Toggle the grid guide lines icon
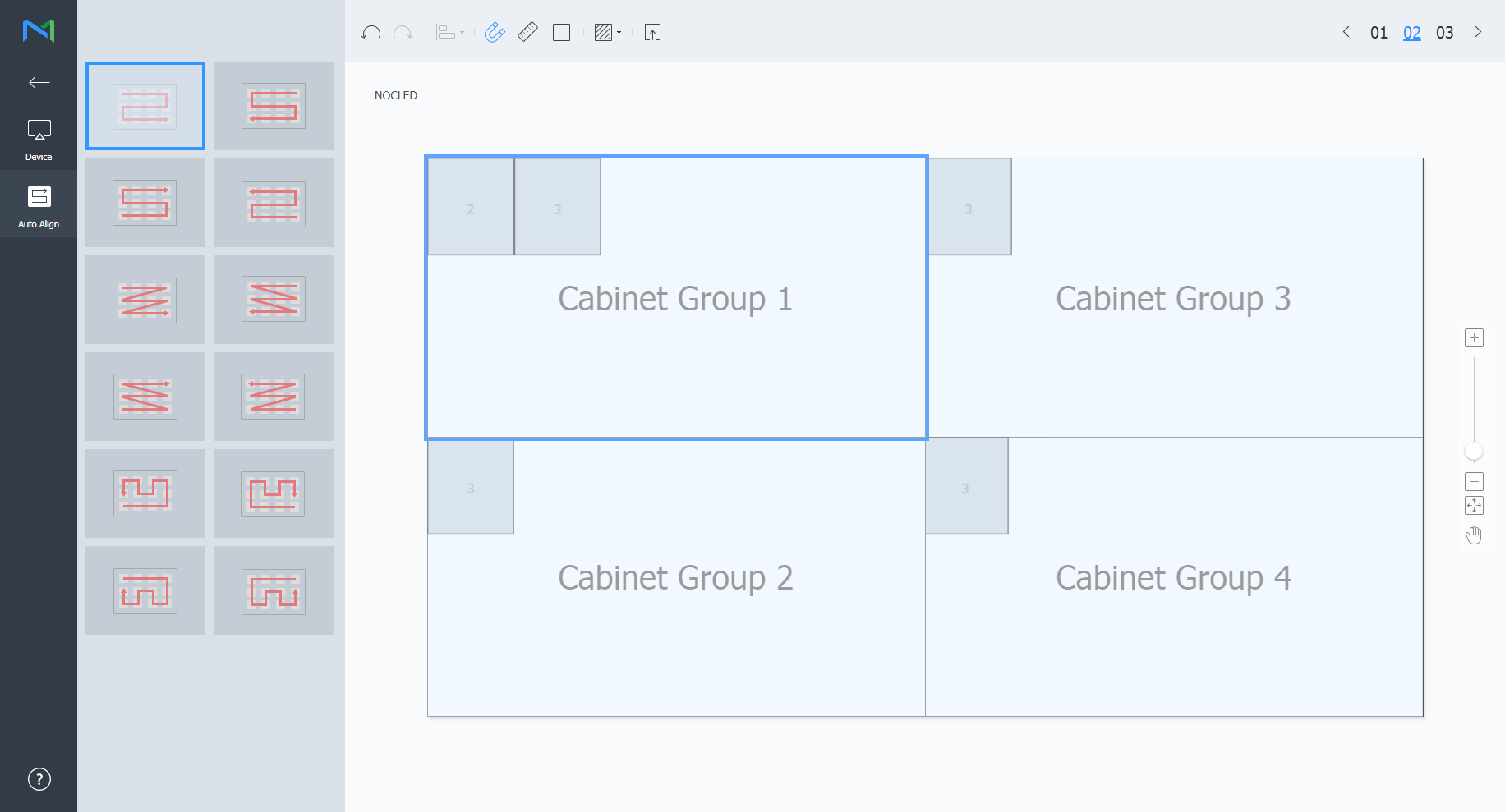 coord(561,33)
